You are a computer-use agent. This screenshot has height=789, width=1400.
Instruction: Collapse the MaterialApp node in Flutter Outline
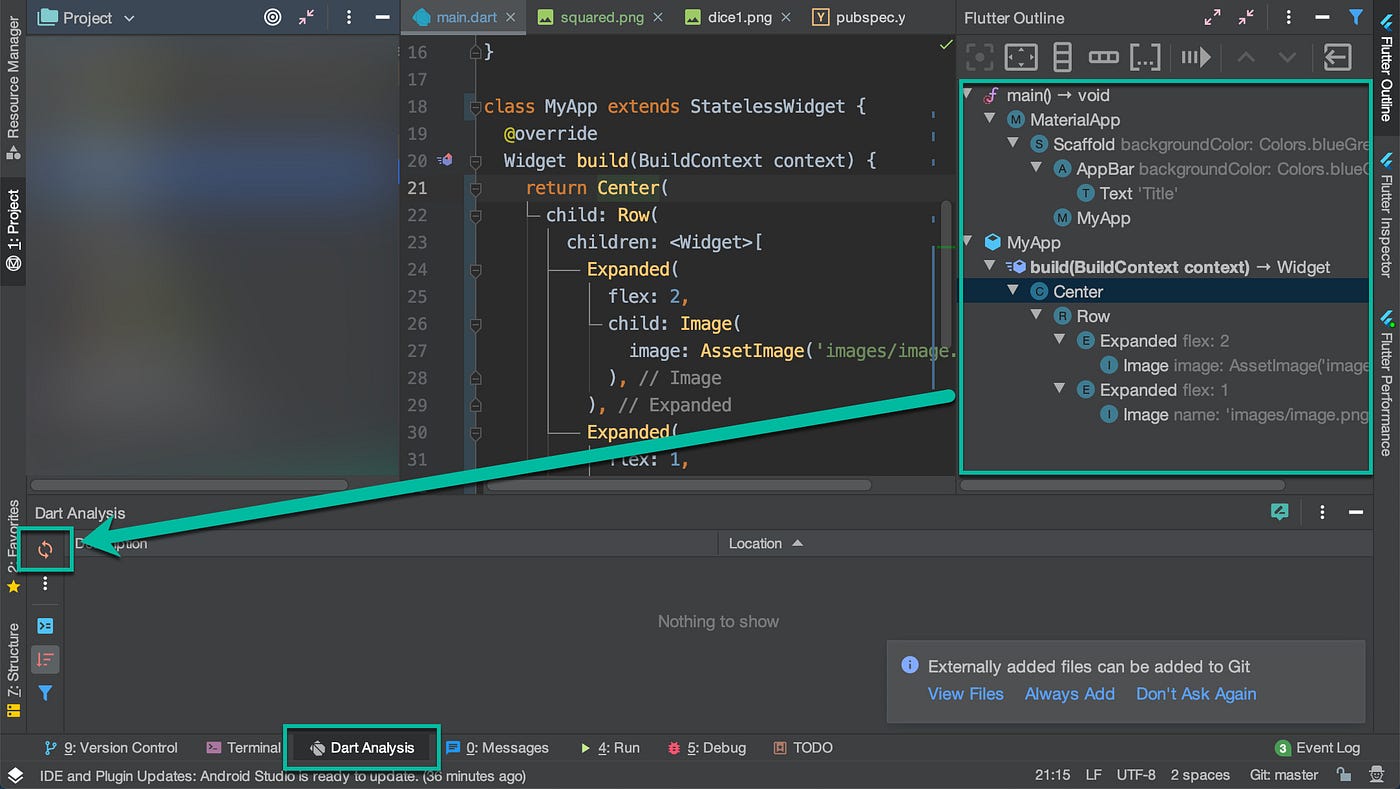(989, 119)
